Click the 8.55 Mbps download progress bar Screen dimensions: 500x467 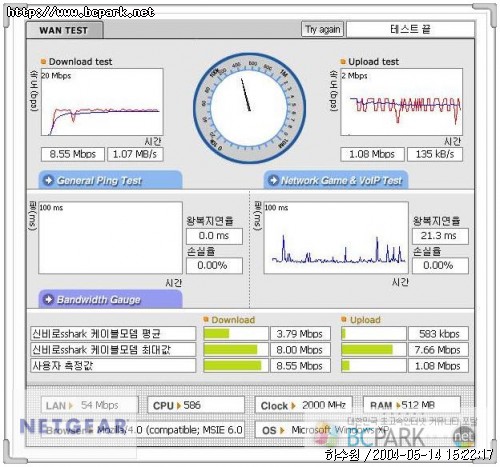pos(236,366)
